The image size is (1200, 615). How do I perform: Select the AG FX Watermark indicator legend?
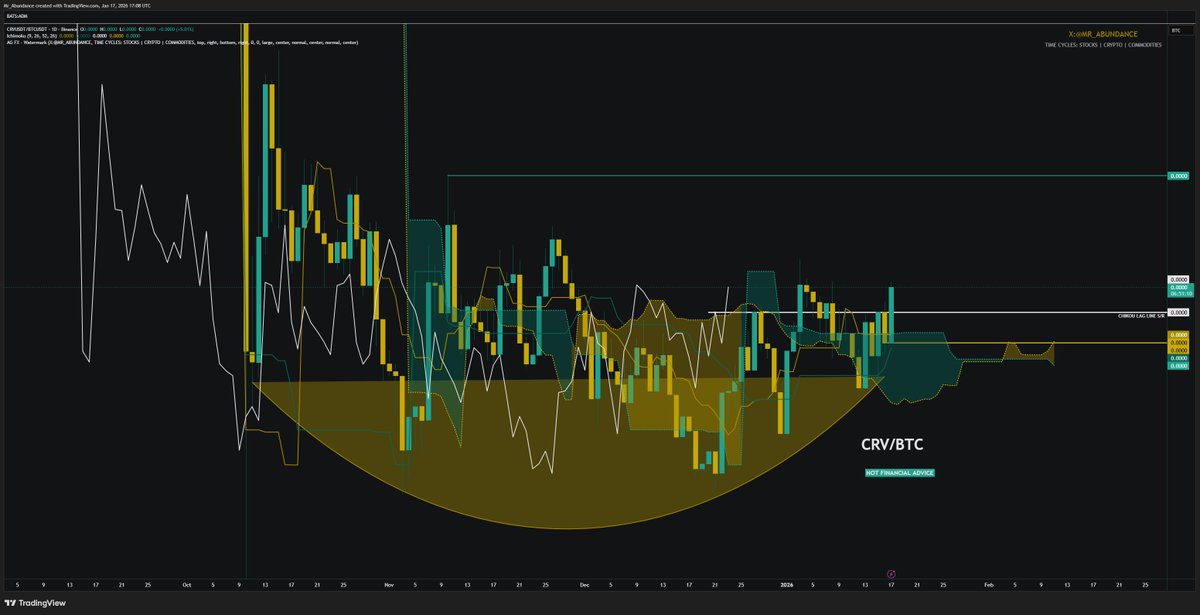pos(100,42)
